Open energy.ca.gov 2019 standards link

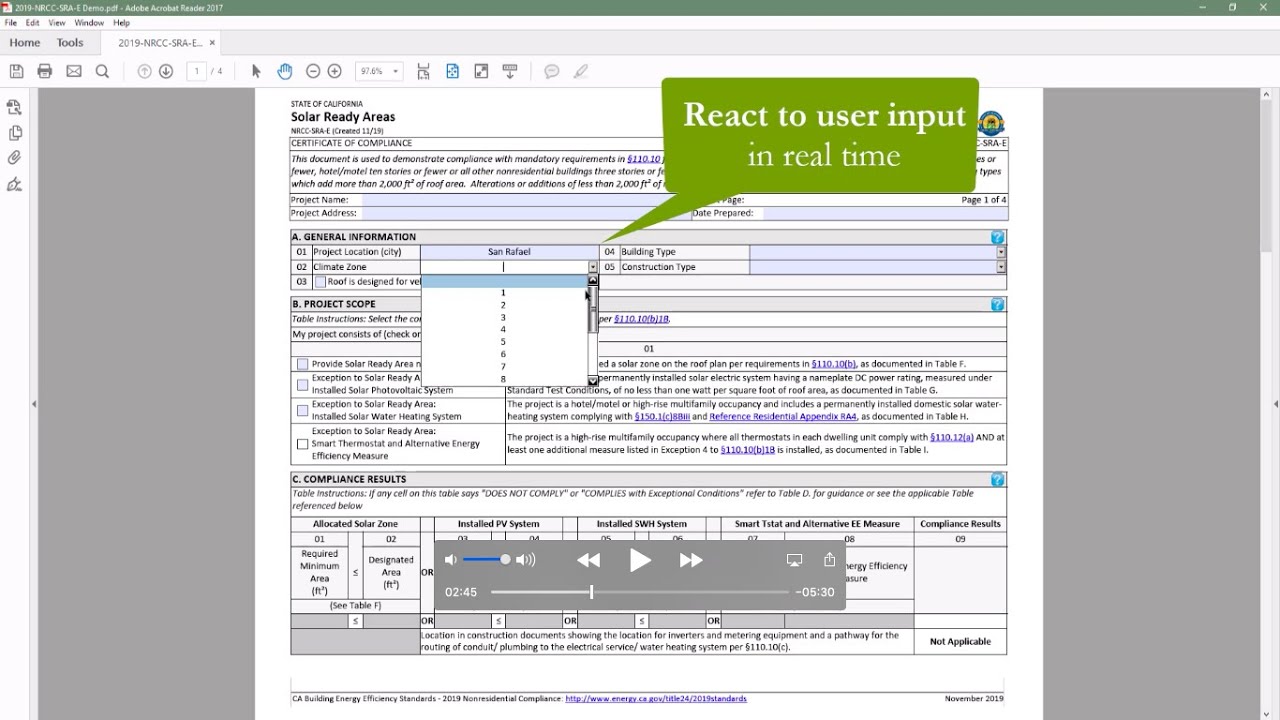click(x=656, y=699)
